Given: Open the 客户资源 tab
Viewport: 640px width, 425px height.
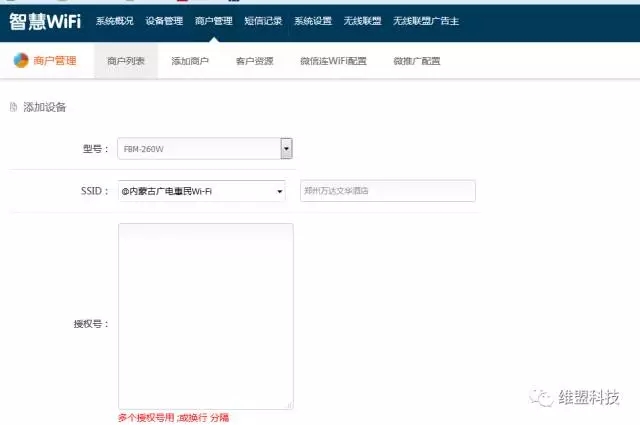Looking at the screenshot, I should (x=254, y=62).
